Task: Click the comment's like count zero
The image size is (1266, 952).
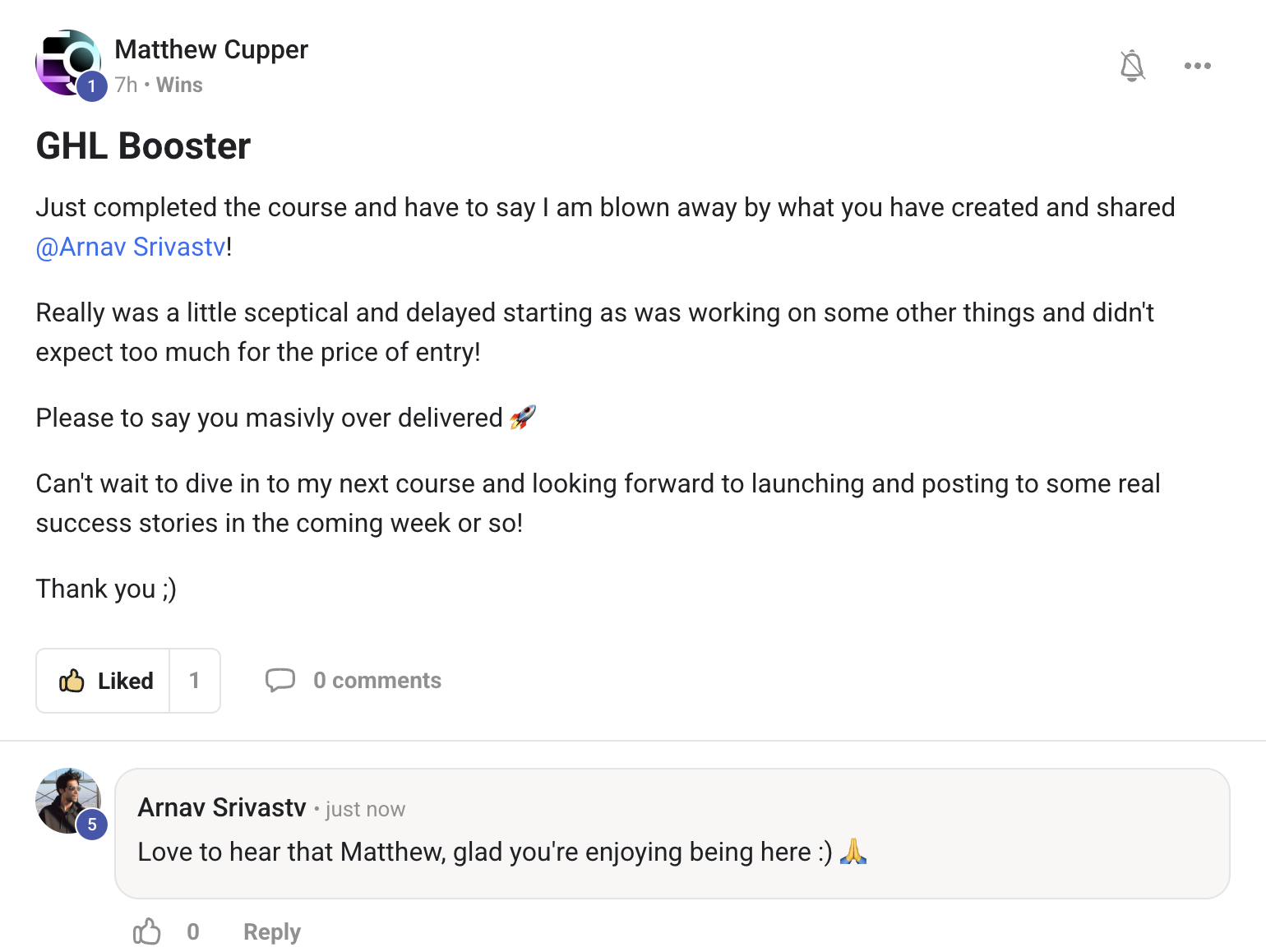Action: click(193, 931)
